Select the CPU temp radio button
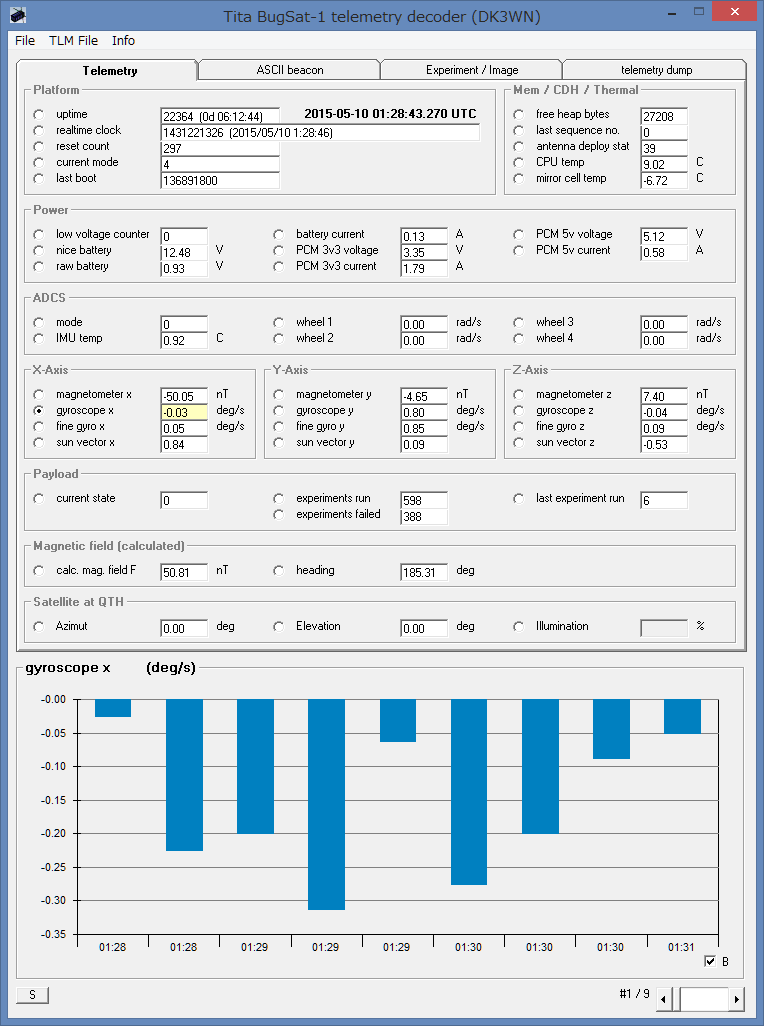This screenshot has height=1026, width=764. (519, 162)
